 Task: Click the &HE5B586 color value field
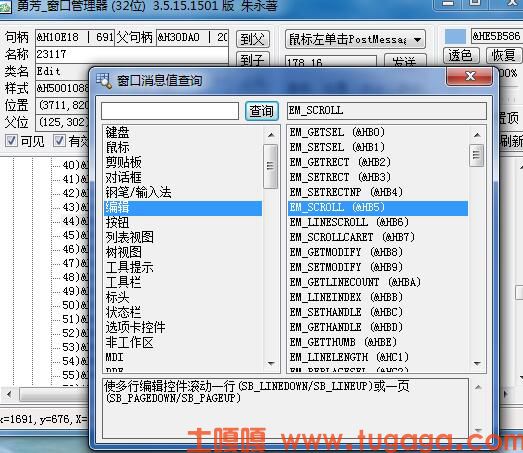coord(496,36)
